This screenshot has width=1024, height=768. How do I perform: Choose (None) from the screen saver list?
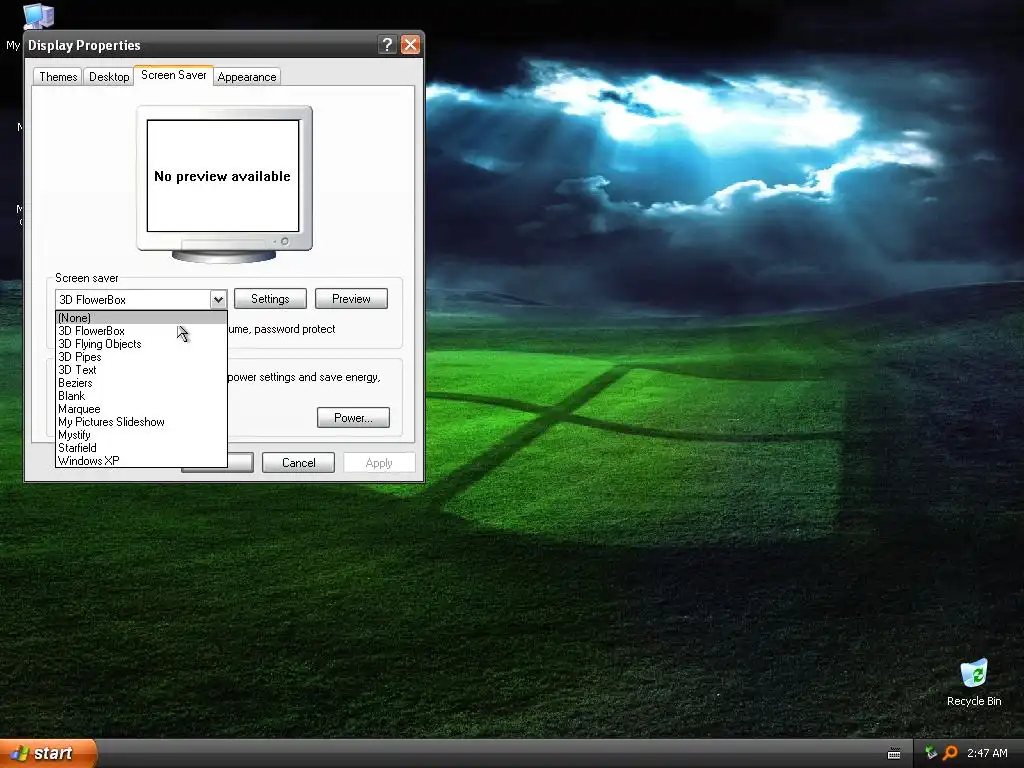tap(141, 318)
